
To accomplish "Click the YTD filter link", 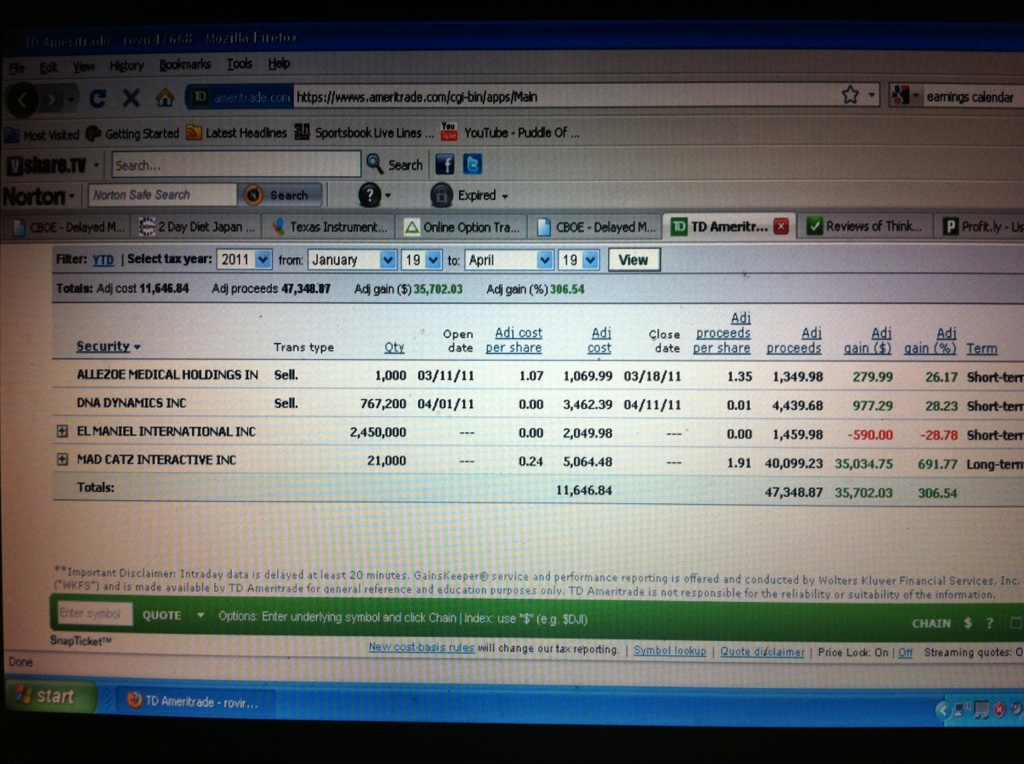I will pos(103,260).
